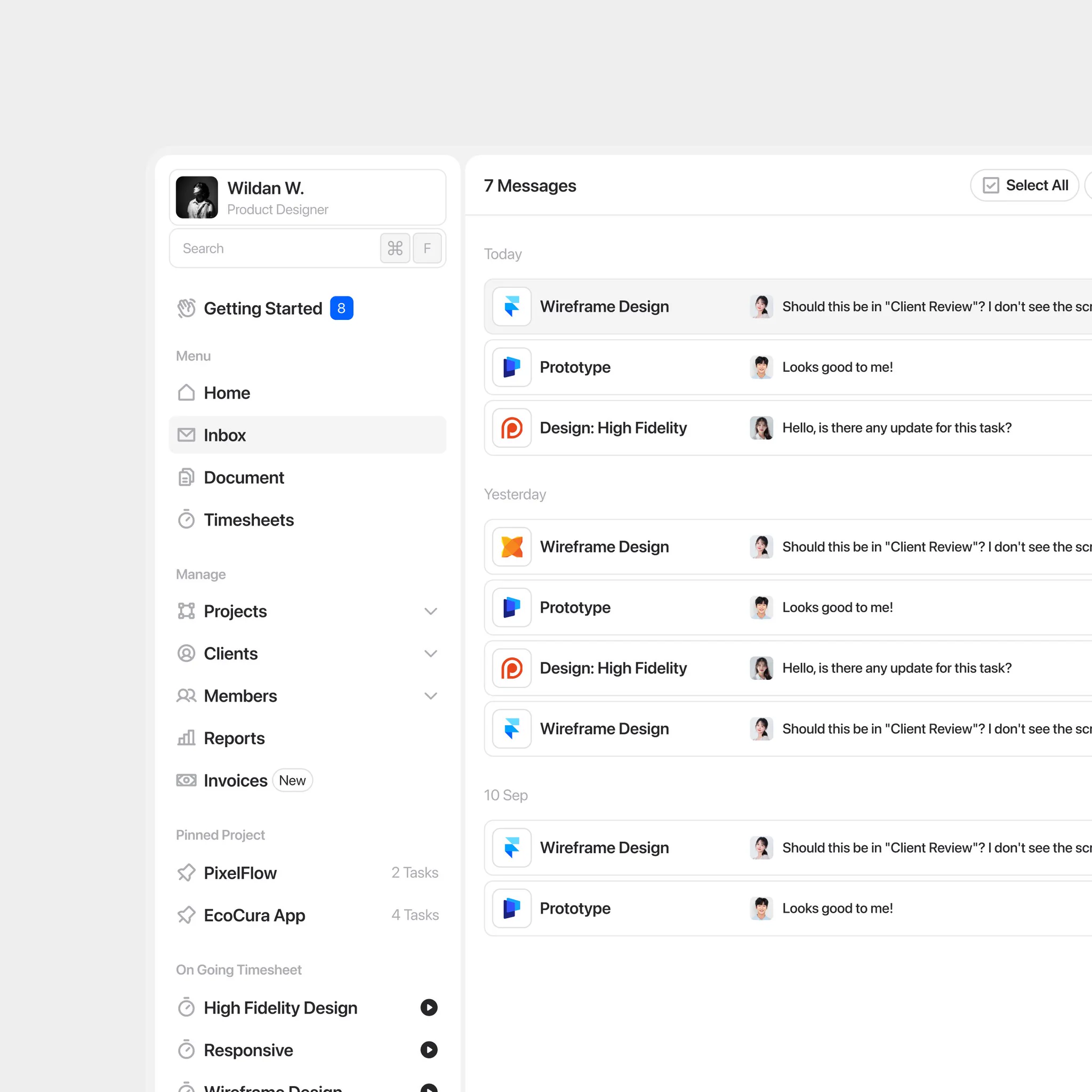
Task: Open the 10 Sep Wireframe Design message
Action: click(x=788, y=847)
